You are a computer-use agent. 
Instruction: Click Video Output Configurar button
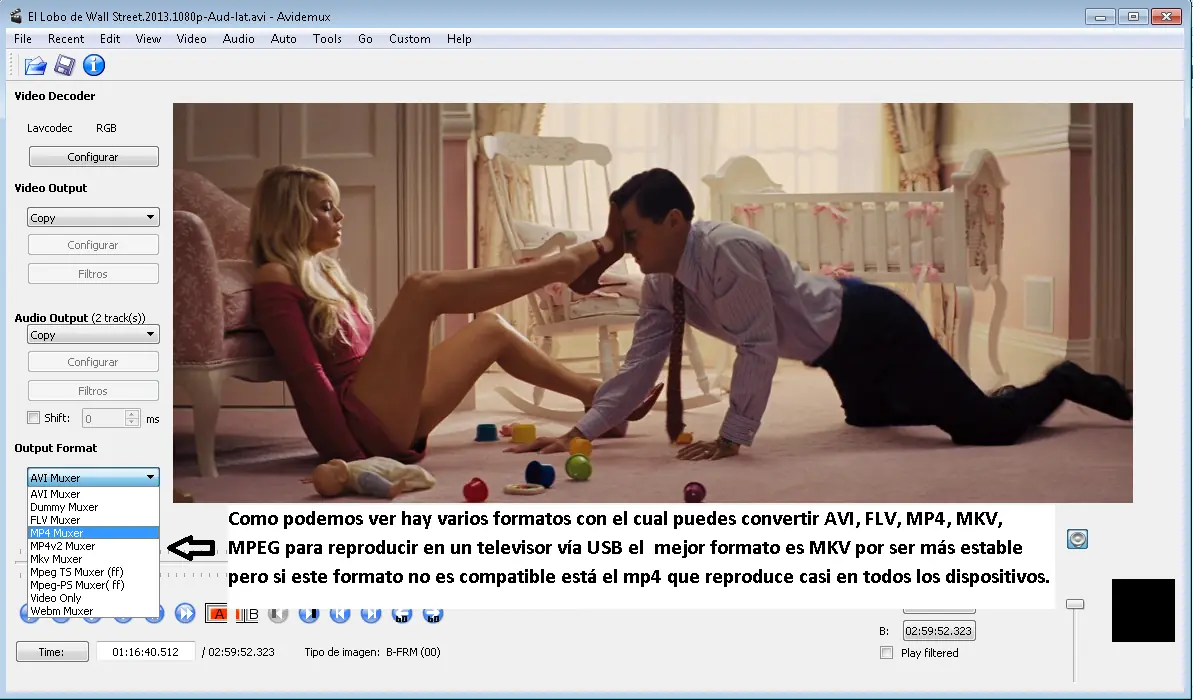(94, 245)
